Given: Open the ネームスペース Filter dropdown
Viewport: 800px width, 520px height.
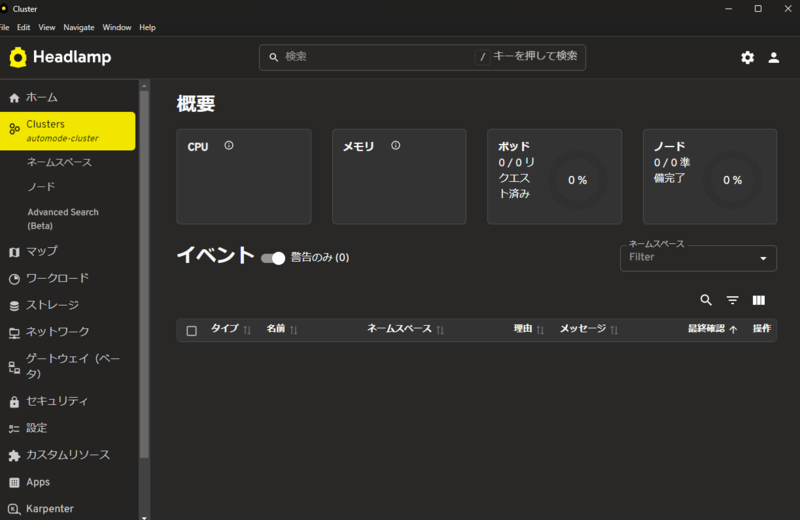Looking at the screenshot, I should [x=698, y=258].
